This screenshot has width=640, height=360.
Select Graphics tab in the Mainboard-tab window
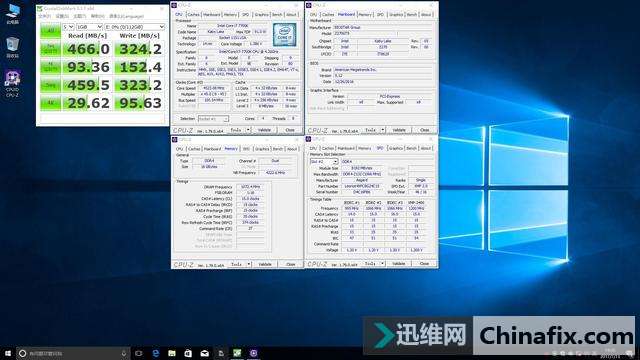(396, 15)
